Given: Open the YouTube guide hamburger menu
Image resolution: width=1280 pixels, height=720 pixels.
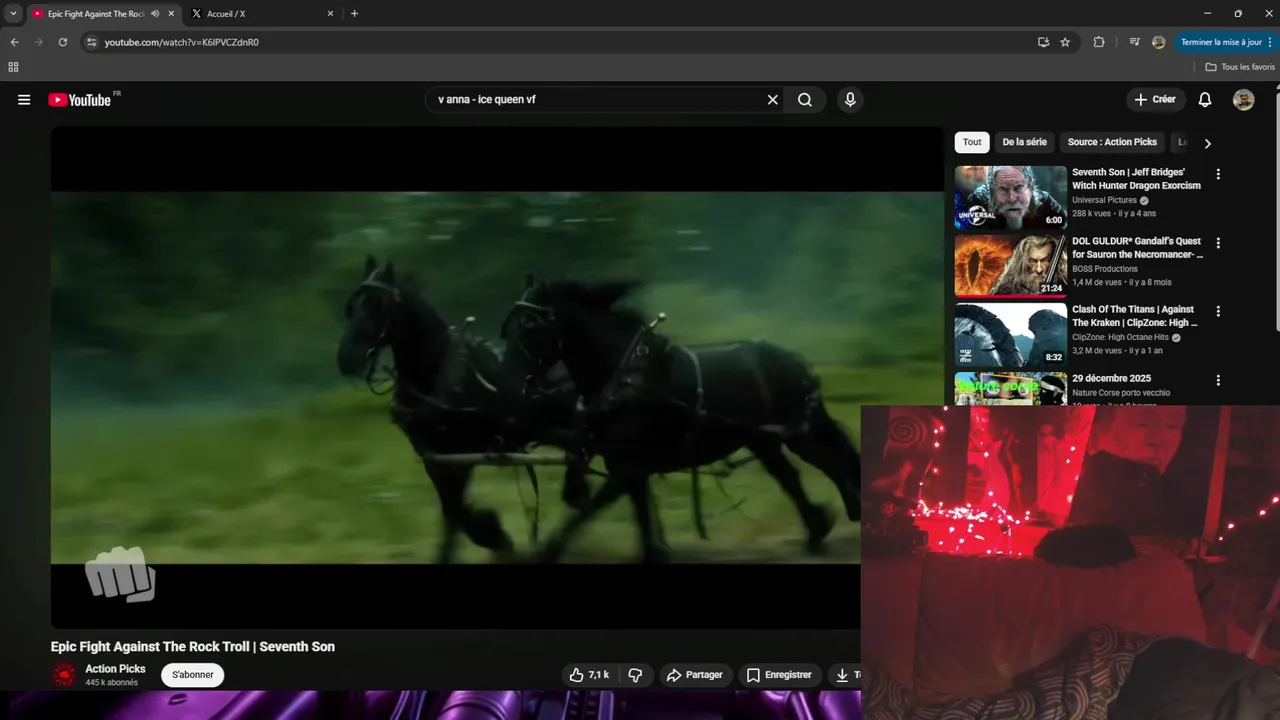Looking at the screenshot, I should (24, 100).
